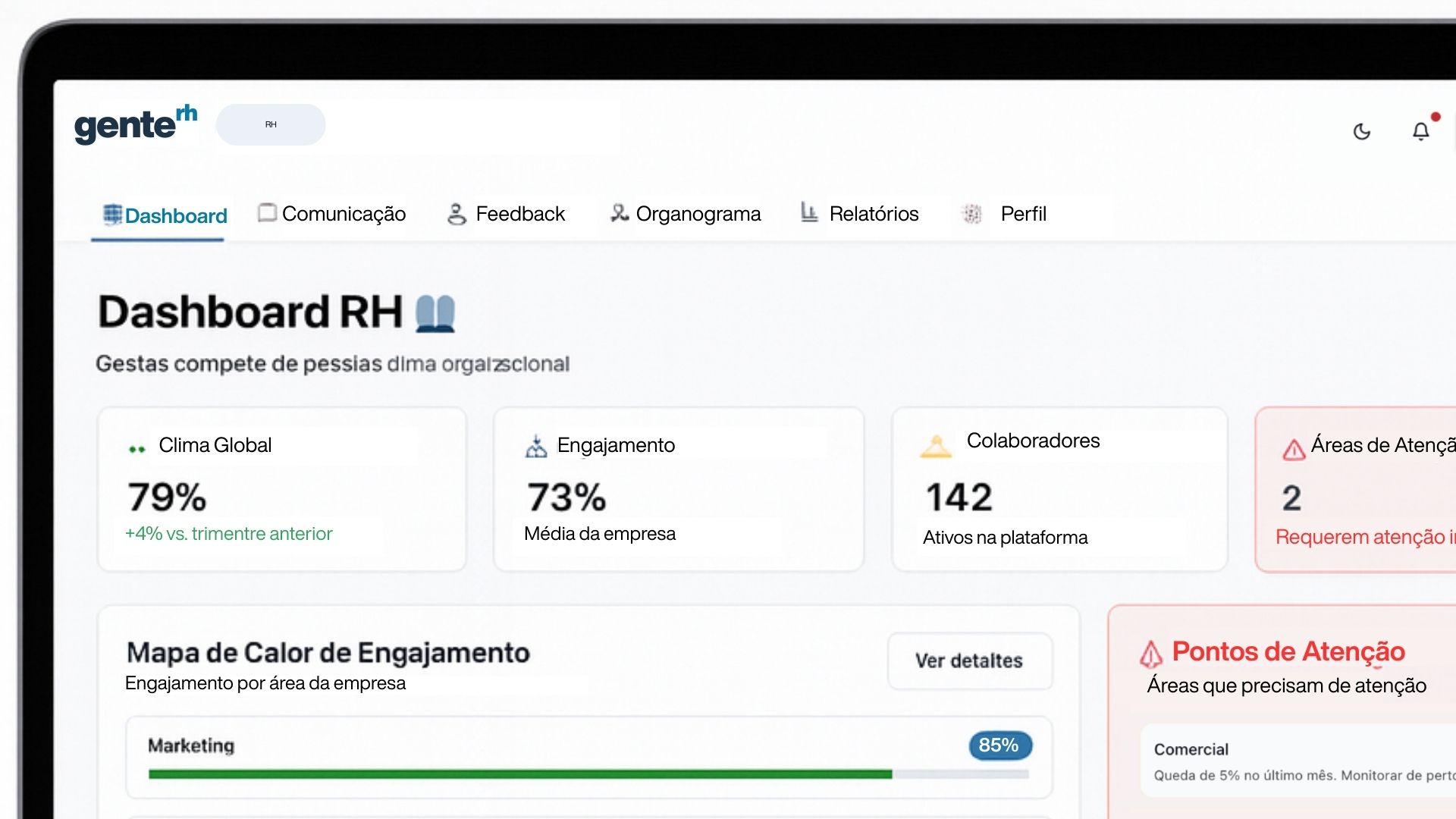Viewport: 1456px width, 819px height.
Task: Click 'Áreas que precisam de atenção' text
Action: [x=1287, y=686]
